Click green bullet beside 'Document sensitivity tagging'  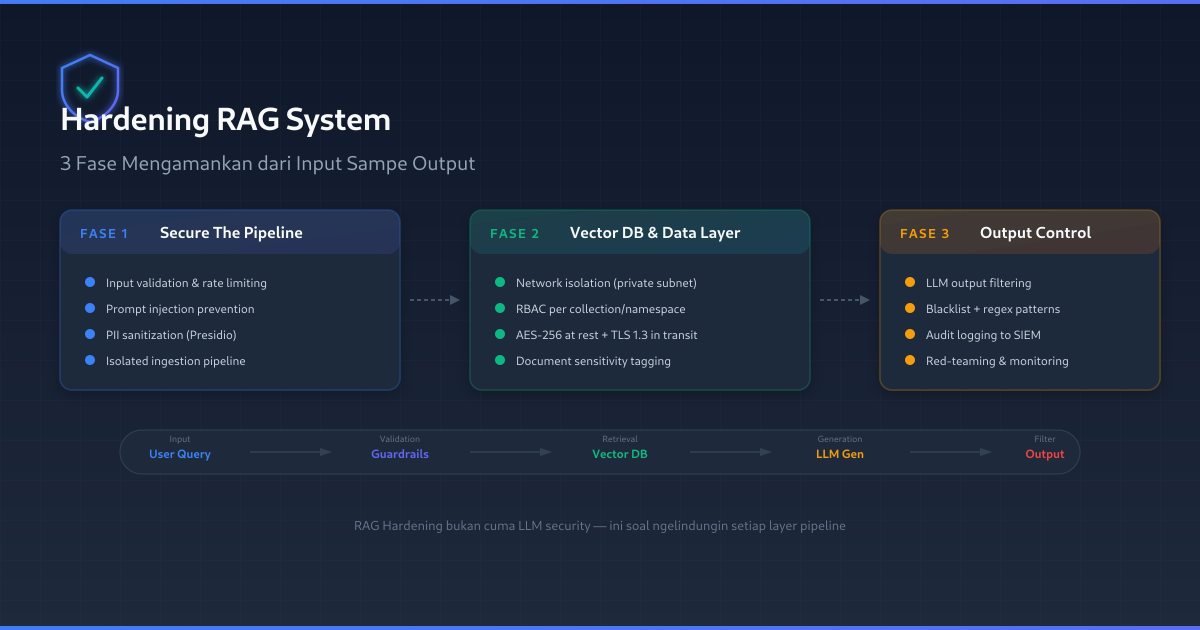[500, 361]
